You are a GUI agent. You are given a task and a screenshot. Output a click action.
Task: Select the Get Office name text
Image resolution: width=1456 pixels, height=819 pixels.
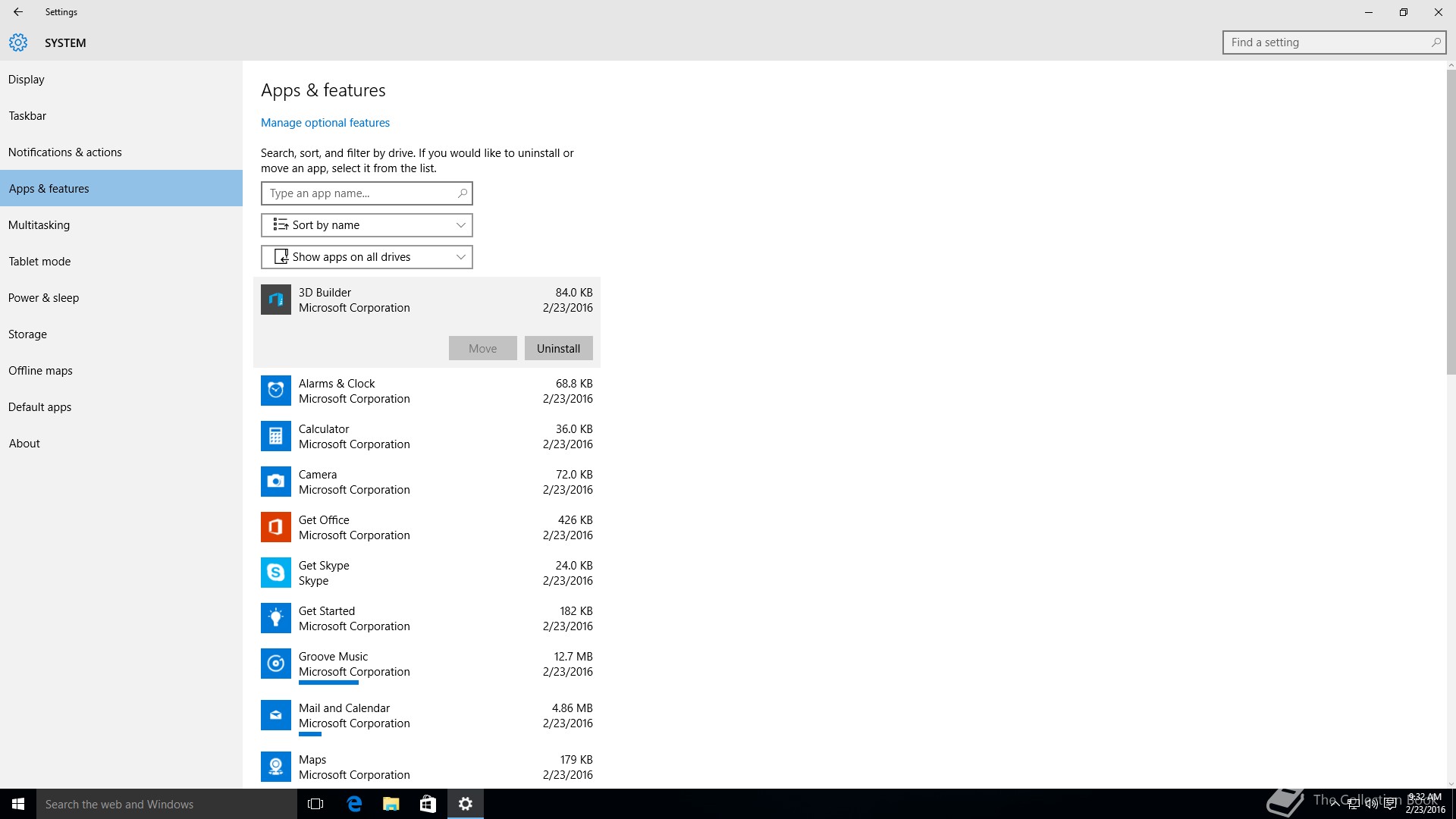point(324,520)
